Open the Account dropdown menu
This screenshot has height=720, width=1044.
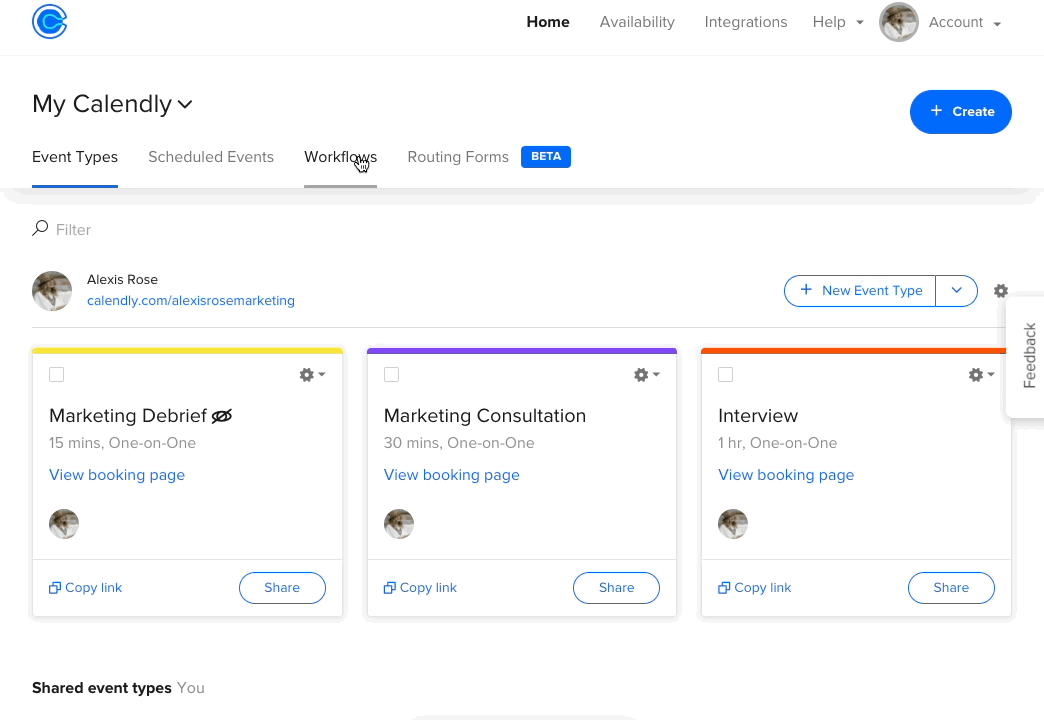pos(965,23)
